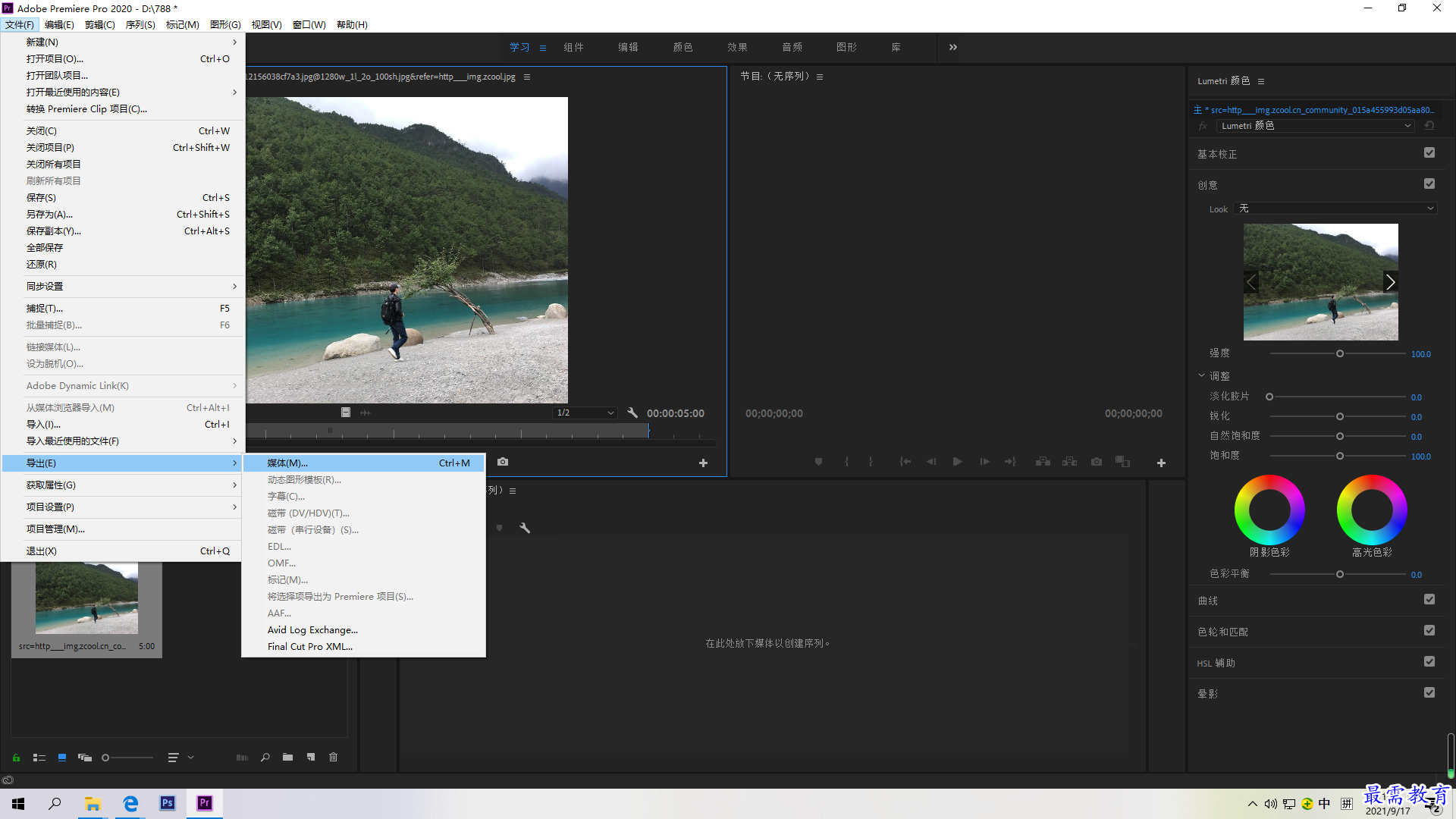Open the 项目设置(P) submenu
This screenshot has width=1456, height=819.
coord(122,507)
